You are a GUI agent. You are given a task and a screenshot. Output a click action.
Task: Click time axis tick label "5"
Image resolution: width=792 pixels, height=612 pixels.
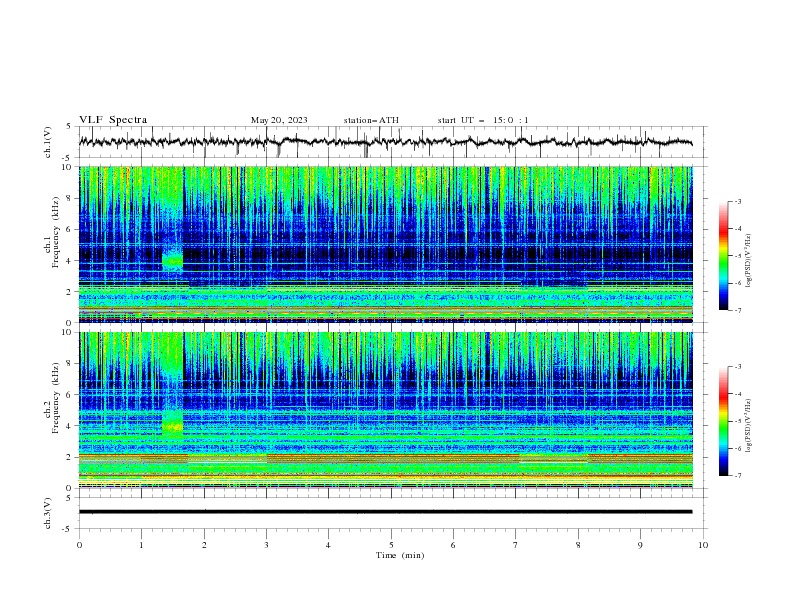click(391, 545)
